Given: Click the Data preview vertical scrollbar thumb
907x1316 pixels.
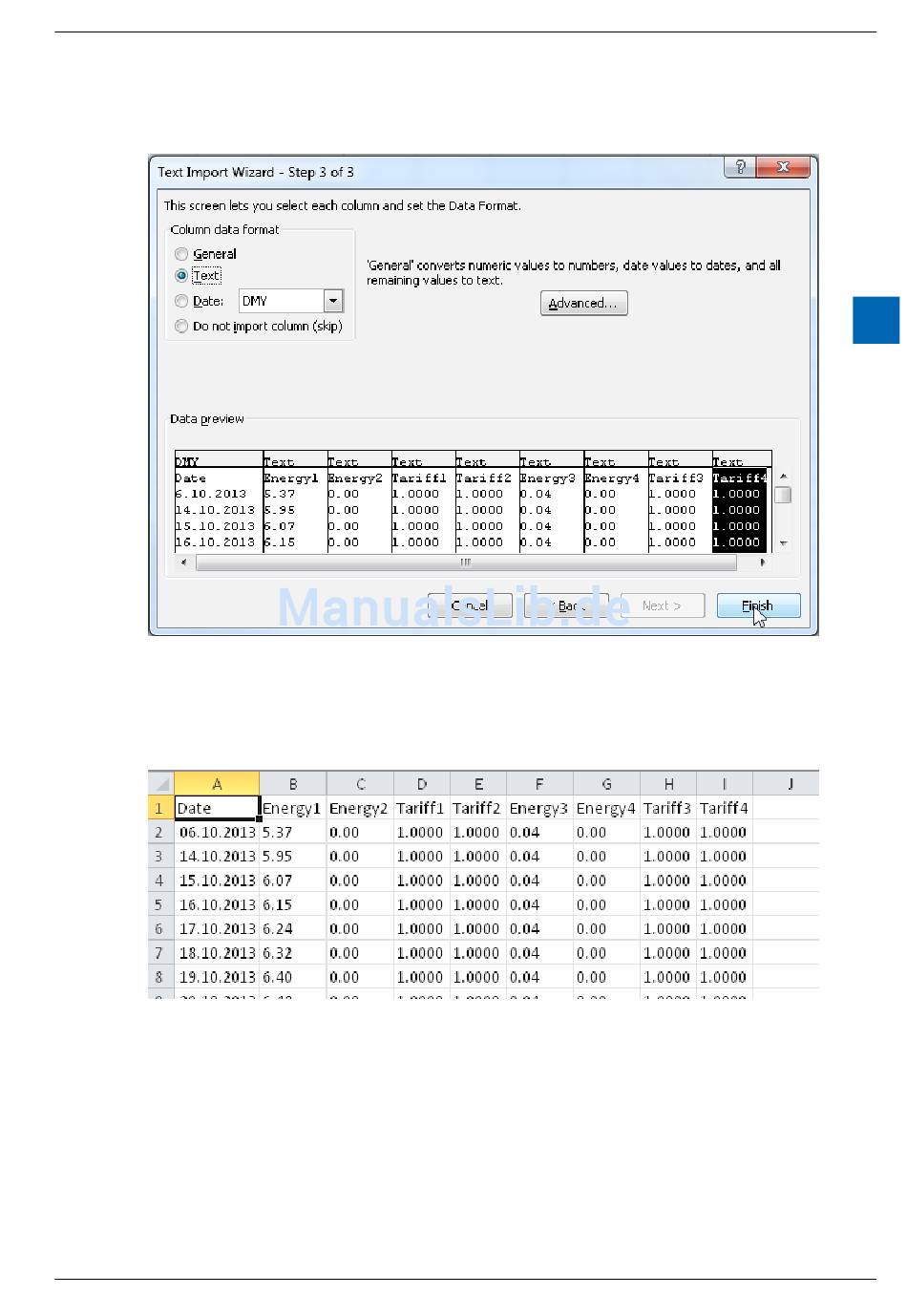Looking at the screenshot, I should [x=783, y=495].
